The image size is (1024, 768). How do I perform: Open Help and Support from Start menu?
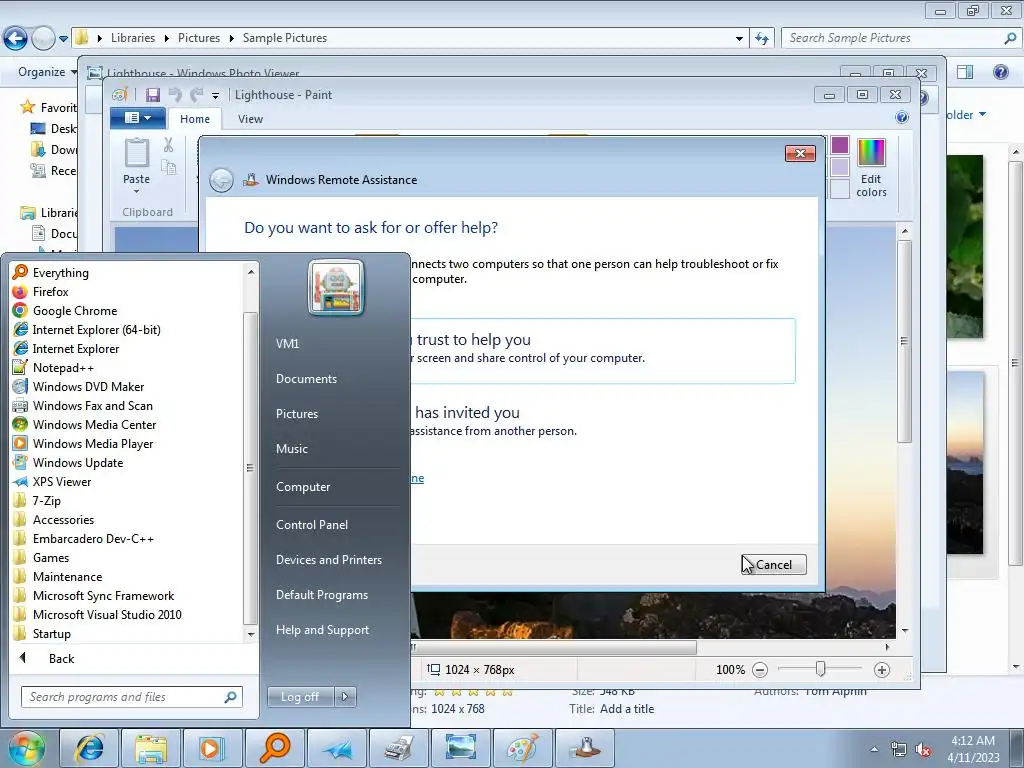322,630
